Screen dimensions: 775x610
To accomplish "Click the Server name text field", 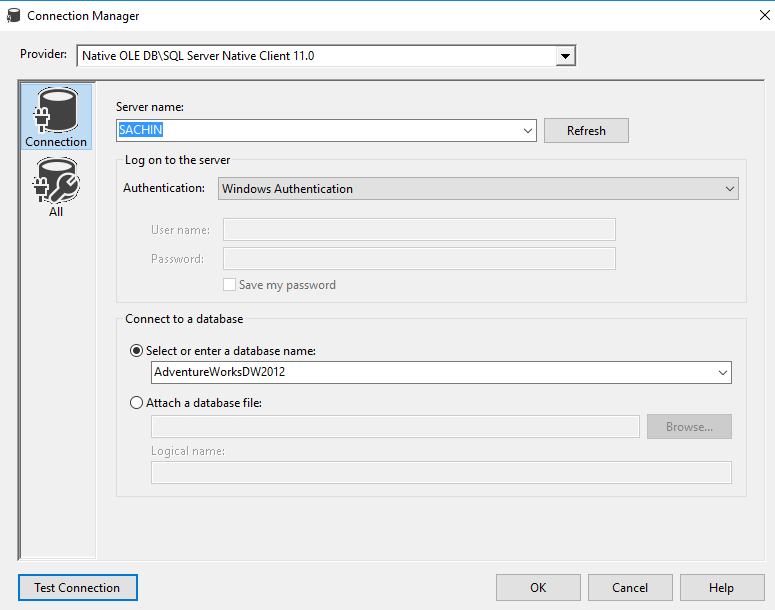I will [x=320, y=131].
